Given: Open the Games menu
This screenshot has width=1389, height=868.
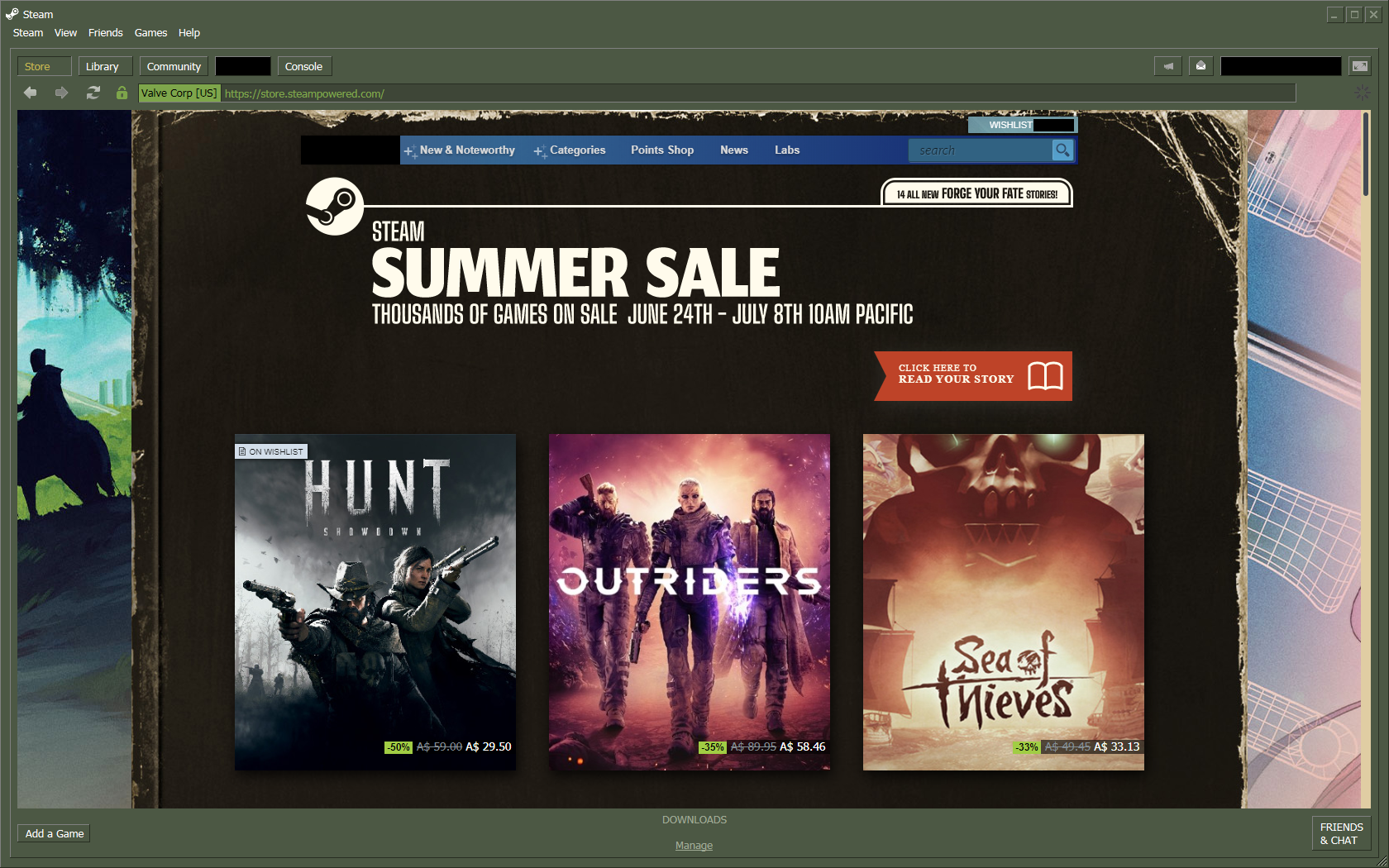Looking at the screenshot, I should point(150,33).
